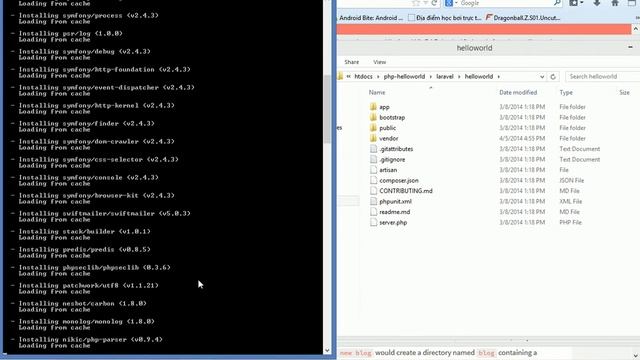Select the .gitattributes file icon
Image resolution: width=640 pixels, height=360 pixels.
point(373,149)
